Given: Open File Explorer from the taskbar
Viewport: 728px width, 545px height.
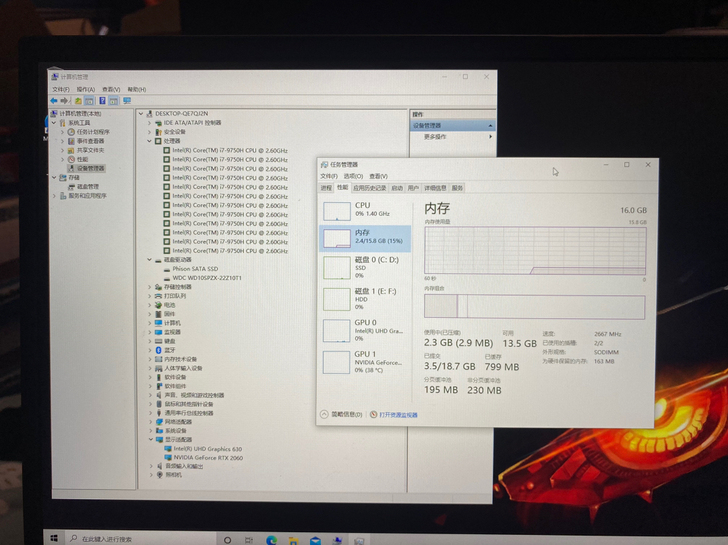Looking at the screenshot, I should click(293, 540).
